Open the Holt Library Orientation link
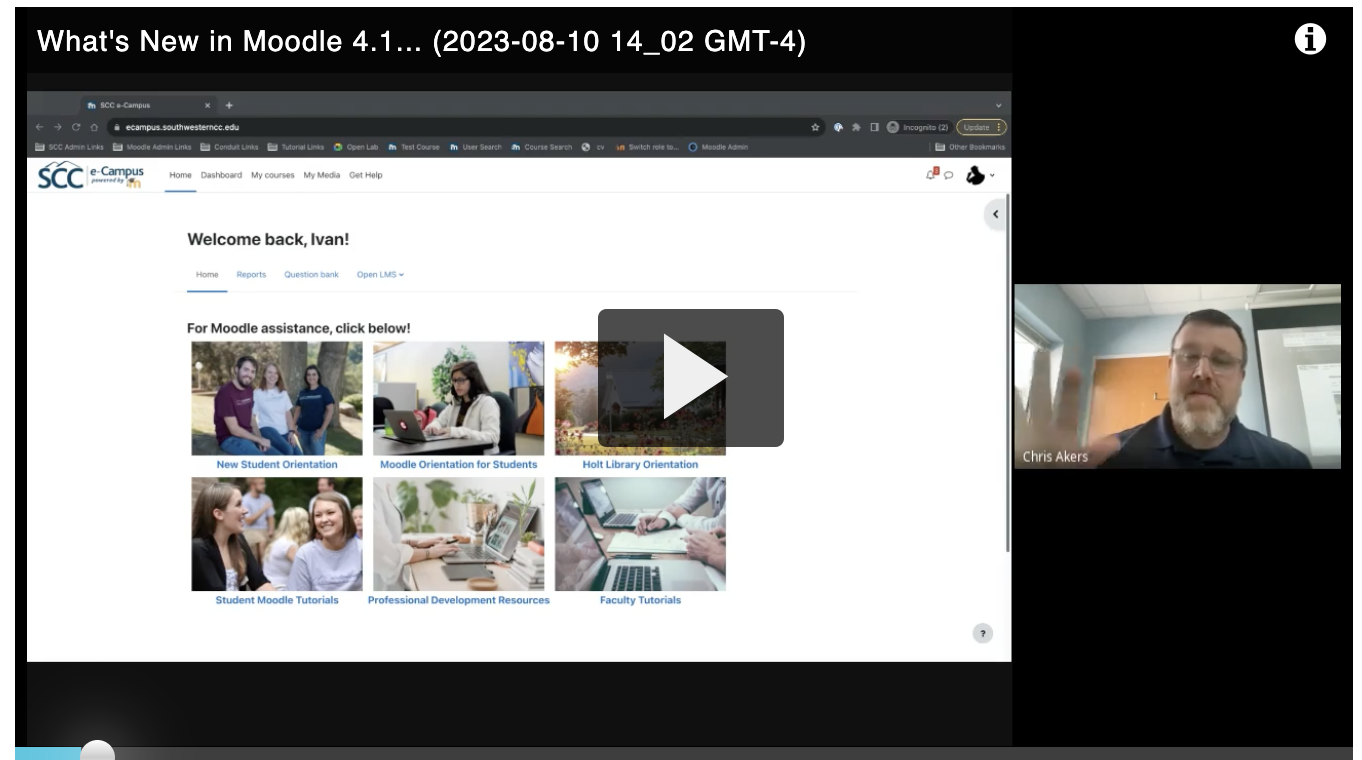 [x=640, y=464]
